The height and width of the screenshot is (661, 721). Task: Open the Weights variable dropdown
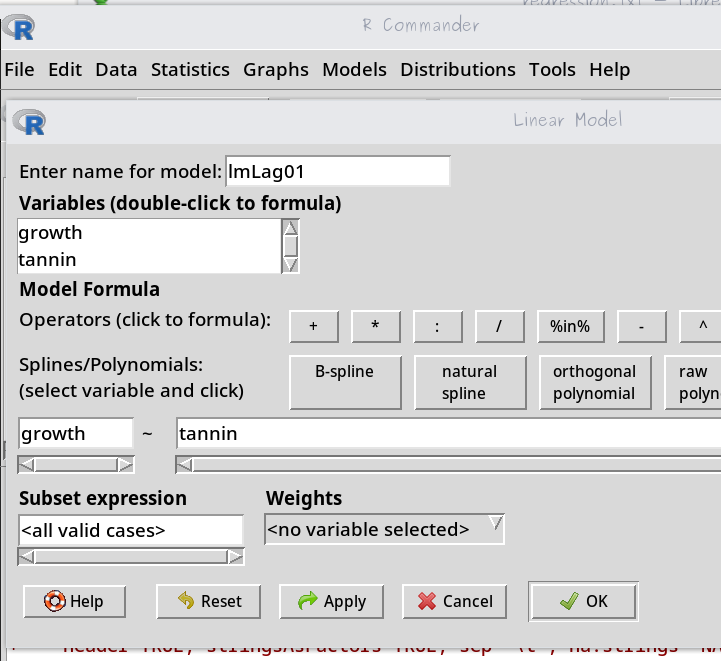(384, 529)
